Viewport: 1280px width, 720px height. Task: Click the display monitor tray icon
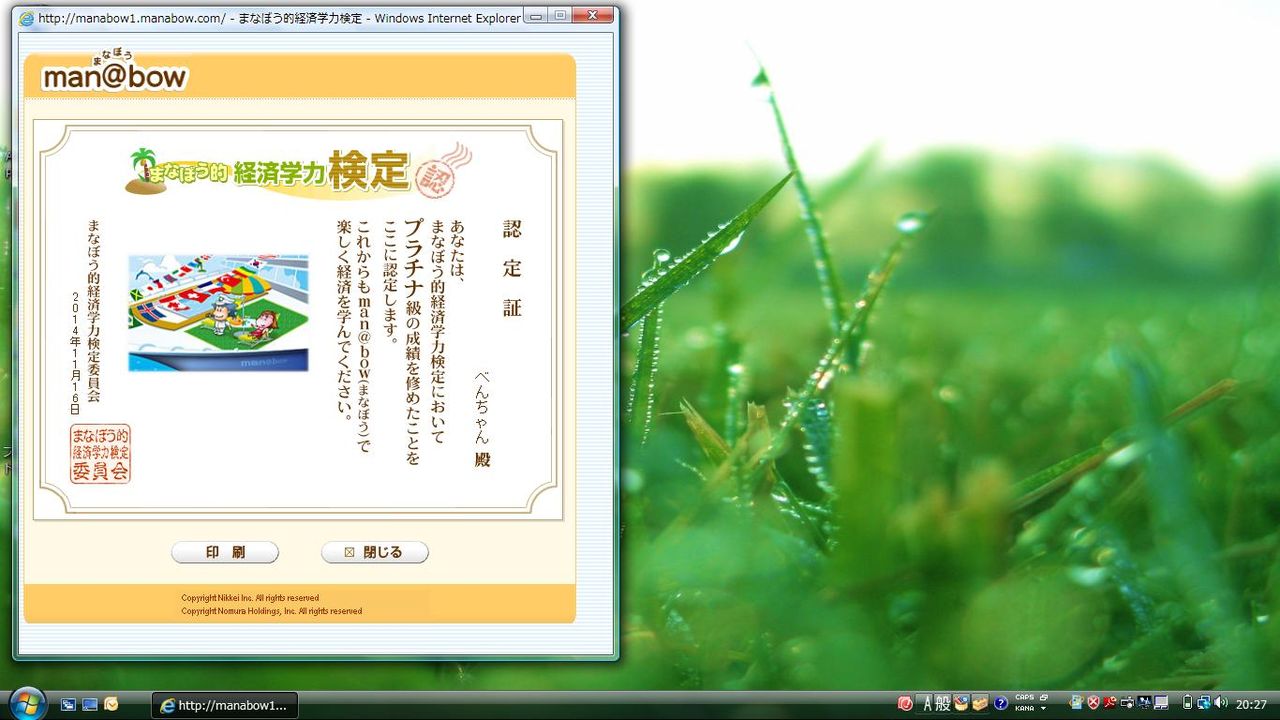point(1144,703)
